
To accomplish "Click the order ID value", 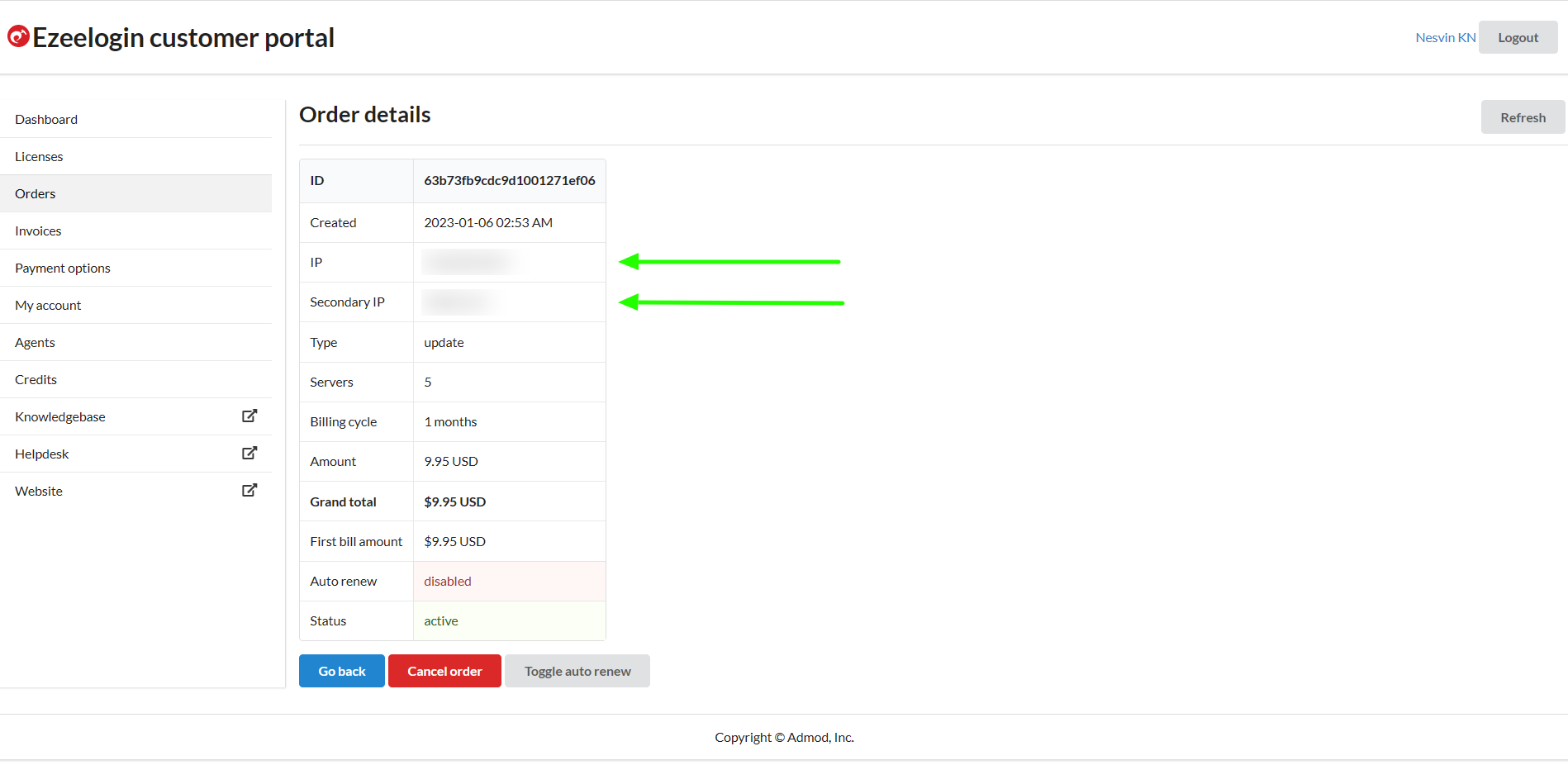I will [x=509, y=180].
